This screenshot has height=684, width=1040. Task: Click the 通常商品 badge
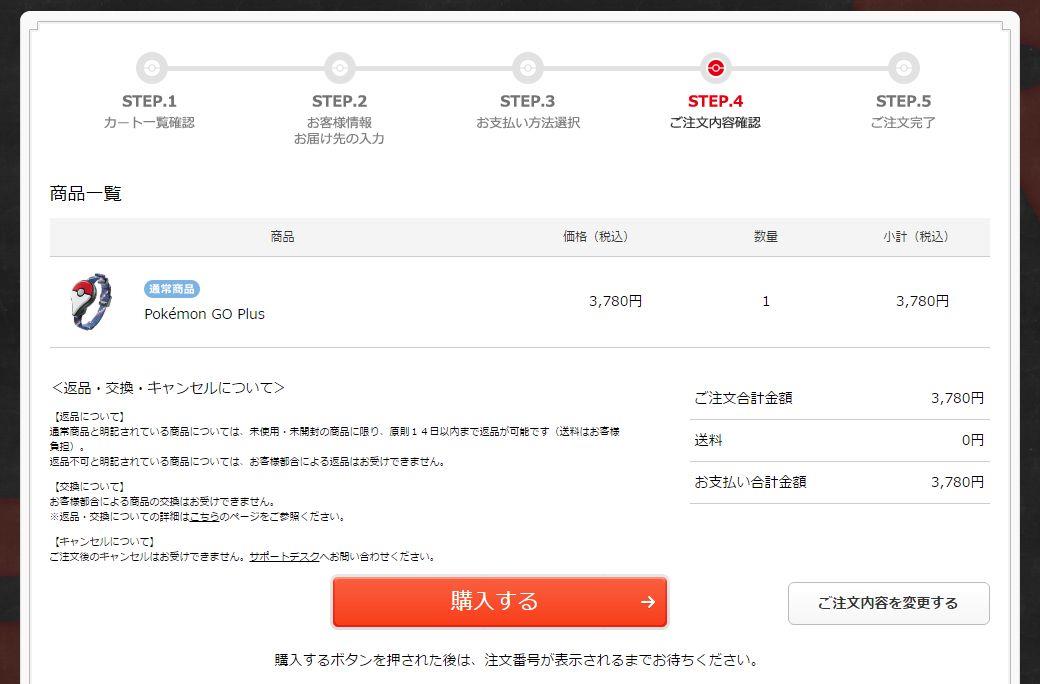click(172, 289)
